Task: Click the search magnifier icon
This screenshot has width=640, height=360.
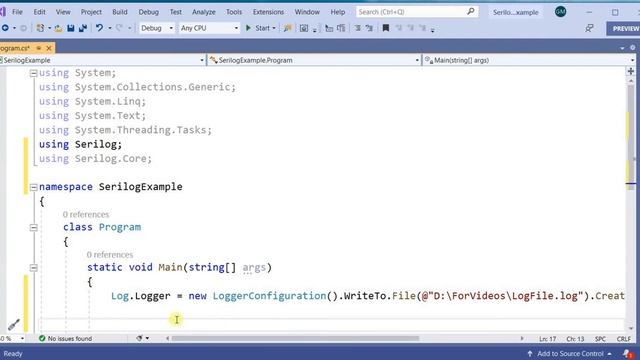Action: [471, 11]
